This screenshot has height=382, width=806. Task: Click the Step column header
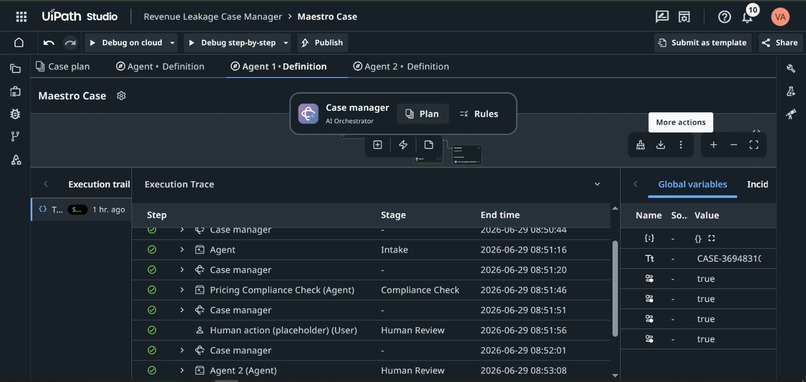pyautogui.click(x=156, y=215)
